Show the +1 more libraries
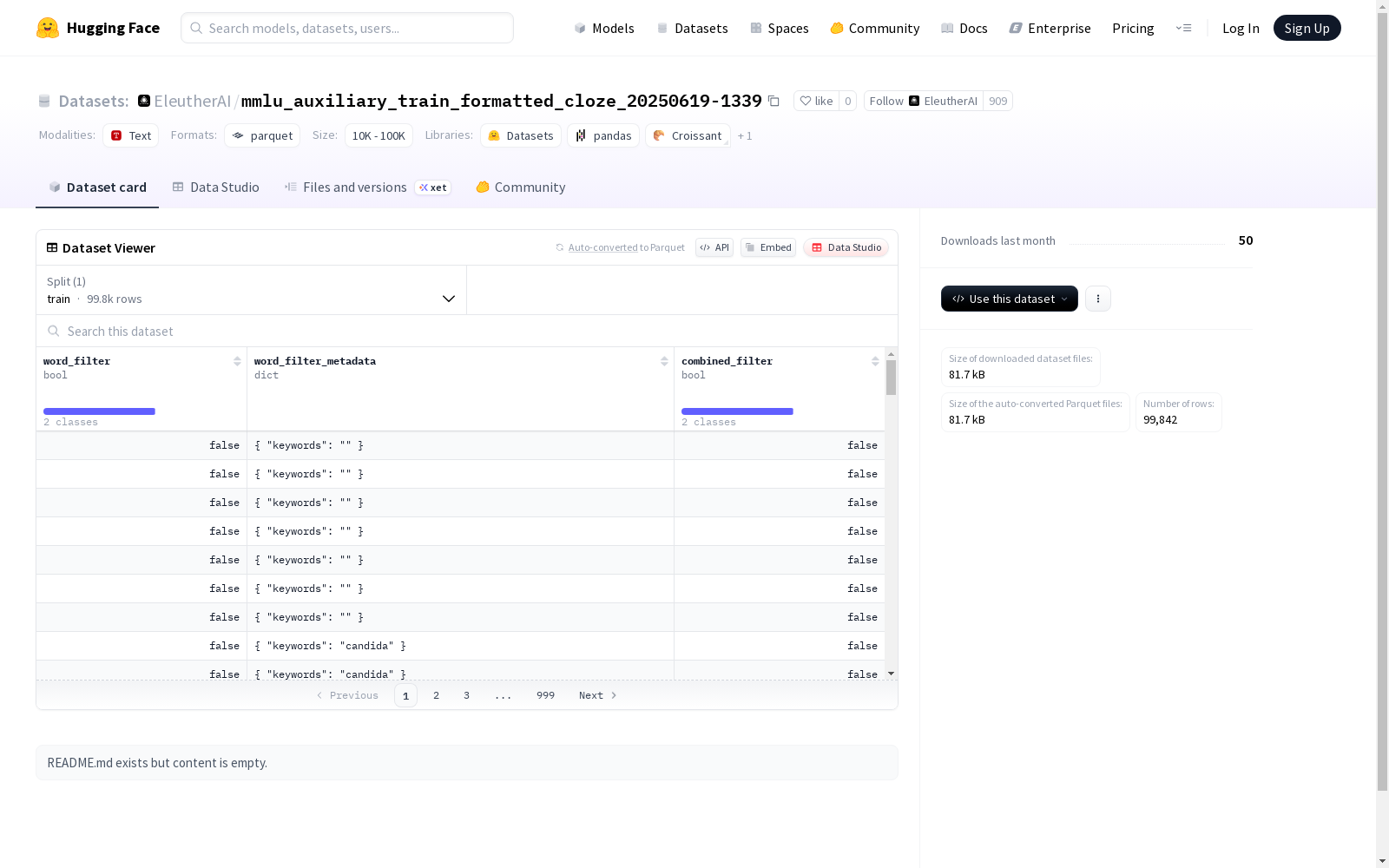This screenshot has height=868, width=1389. click(x=745, y=136)
